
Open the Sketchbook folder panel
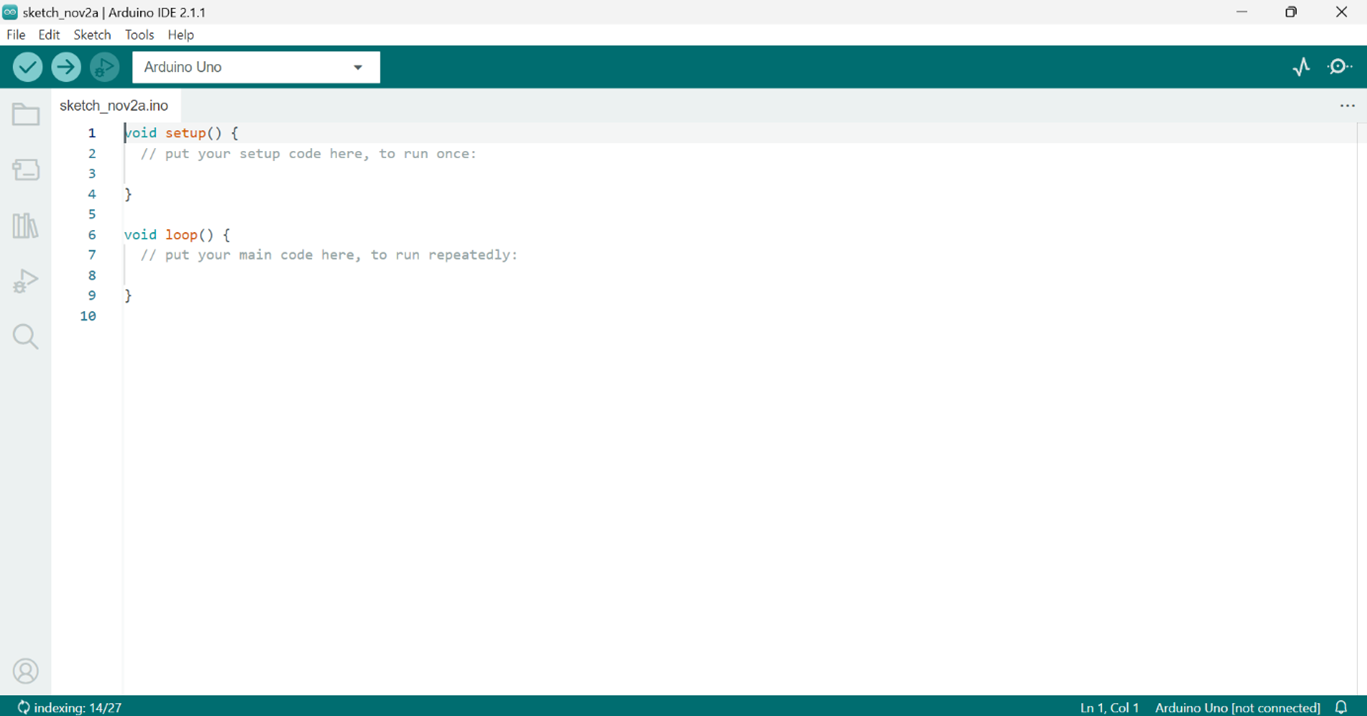(25, 114)
